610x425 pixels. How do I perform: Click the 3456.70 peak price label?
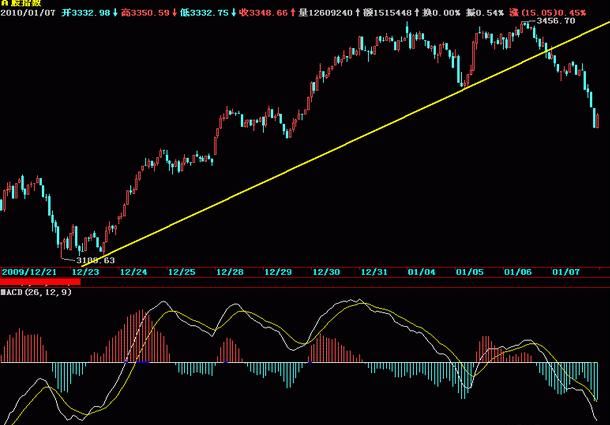555,20
